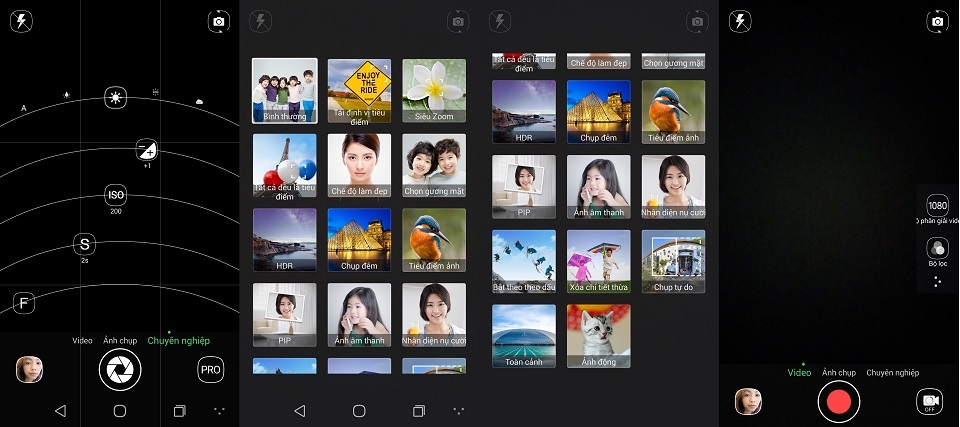This screenshot has height=427, width=960.
Task: Select the highlighted sunlight white balance icon
Action: (115, 97)
